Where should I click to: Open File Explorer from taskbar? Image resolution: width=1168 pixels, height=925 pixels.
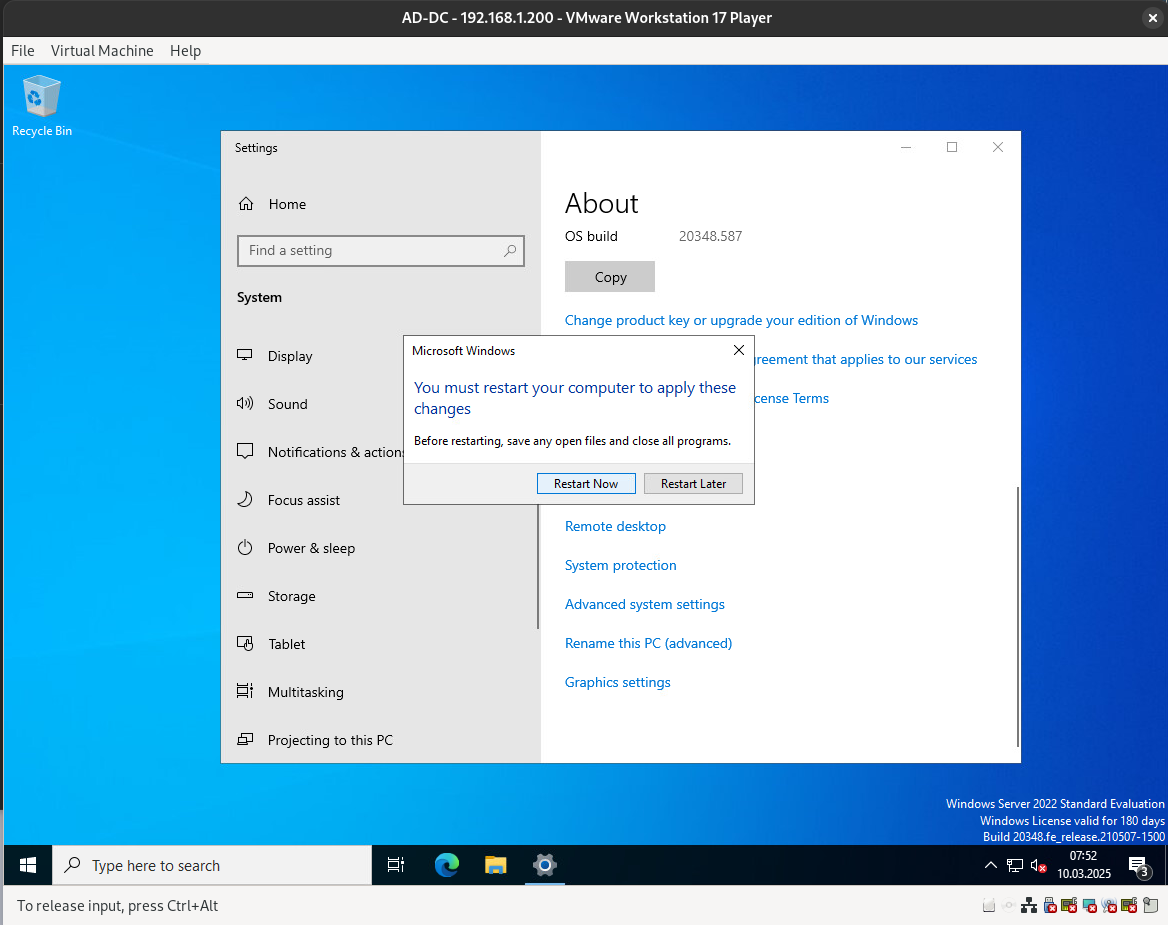(495, 865)
